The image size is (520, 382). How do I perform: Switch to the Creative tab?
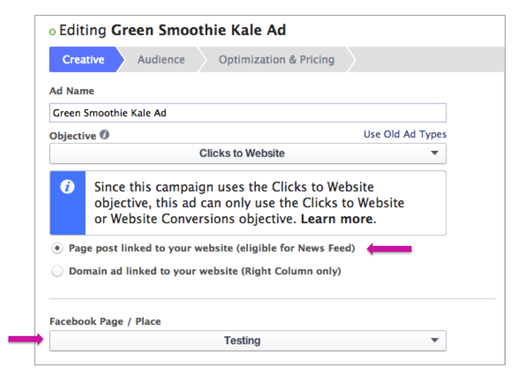click(x=84, y=59)
